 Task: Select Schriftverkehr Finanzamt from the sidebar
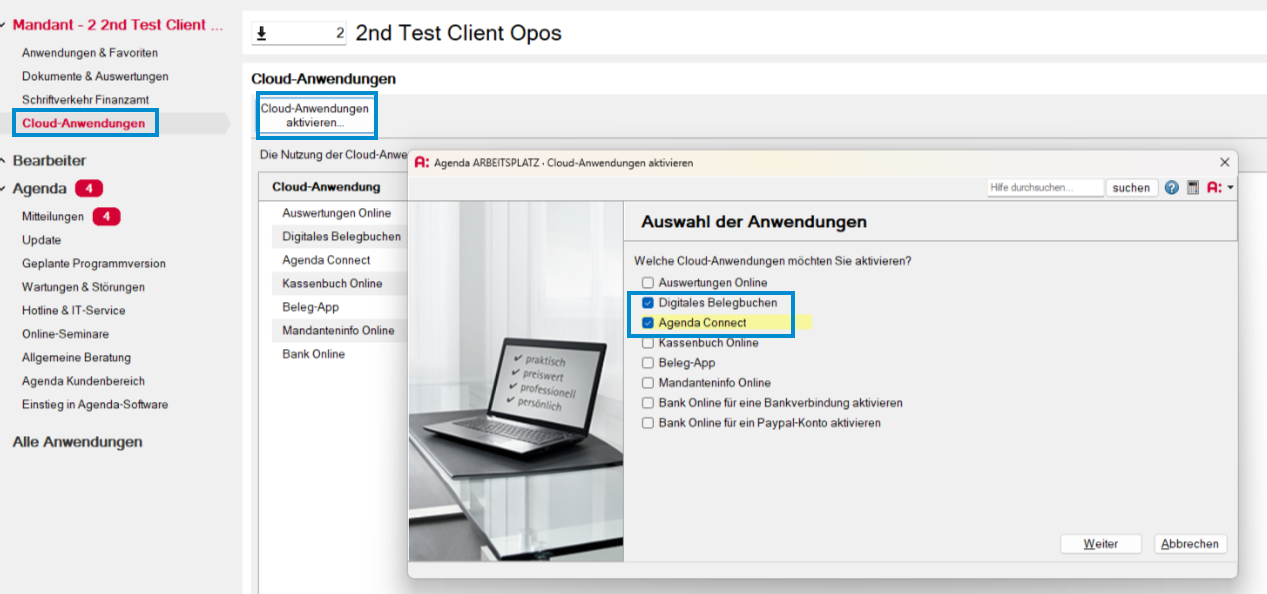(x=88, y=100)
